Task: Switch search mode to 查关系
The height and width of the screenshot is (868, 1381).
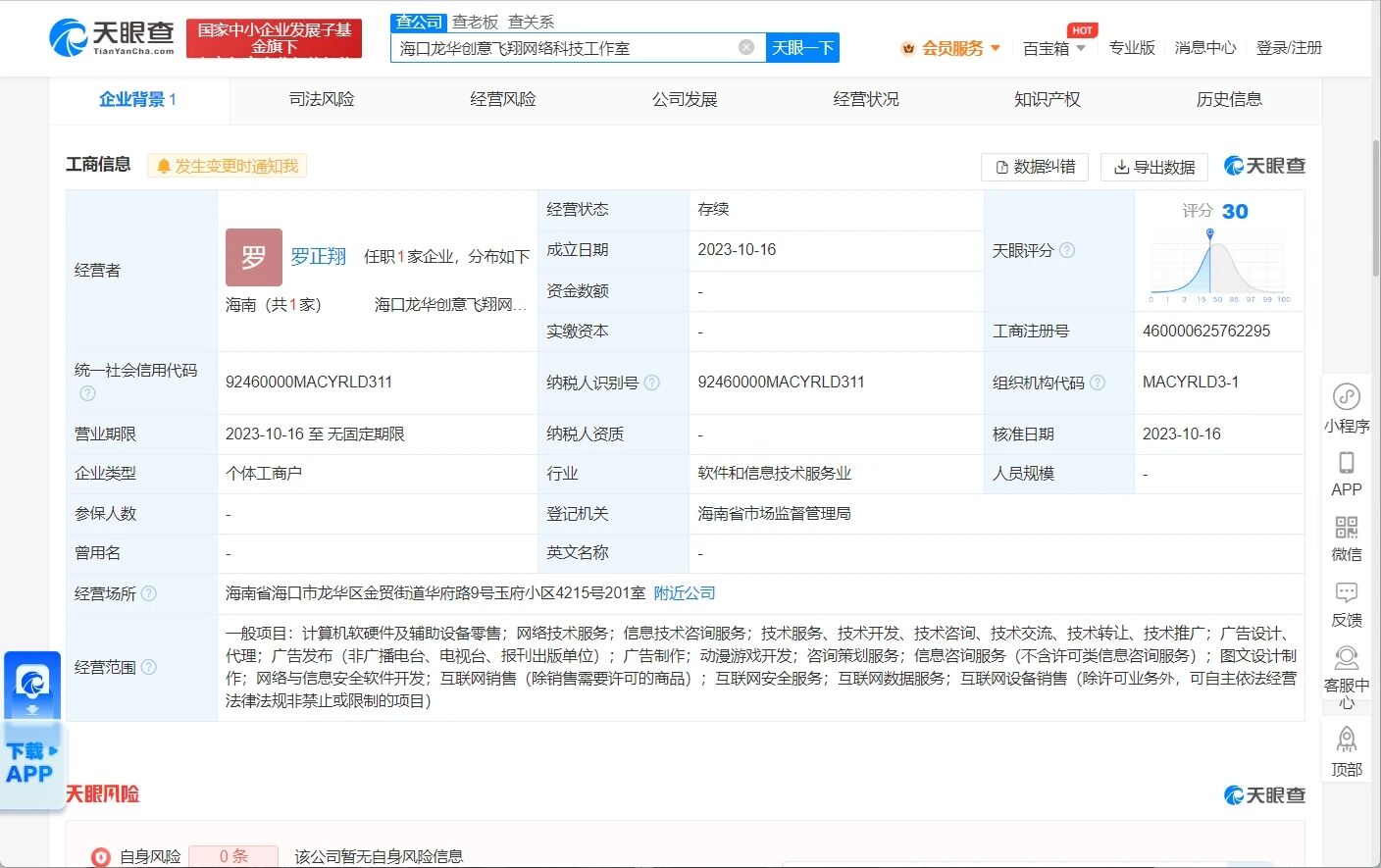Action: (531, 22)
